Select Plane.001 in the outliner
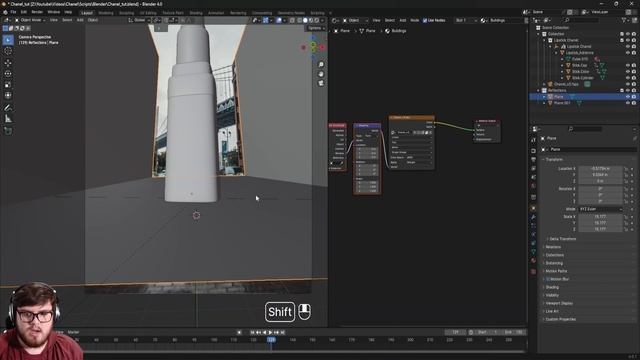 click(562, 103)
